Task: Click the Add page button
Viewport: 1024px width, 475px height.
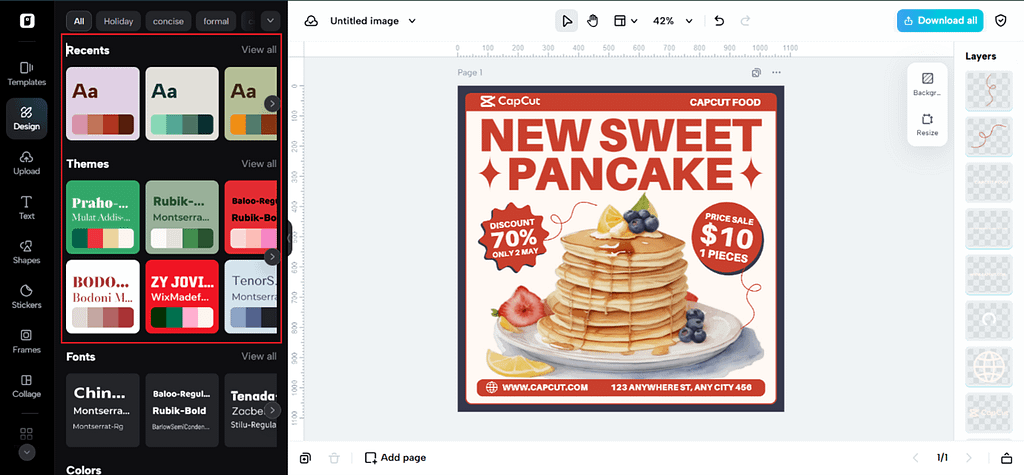Action: (395, 457)
